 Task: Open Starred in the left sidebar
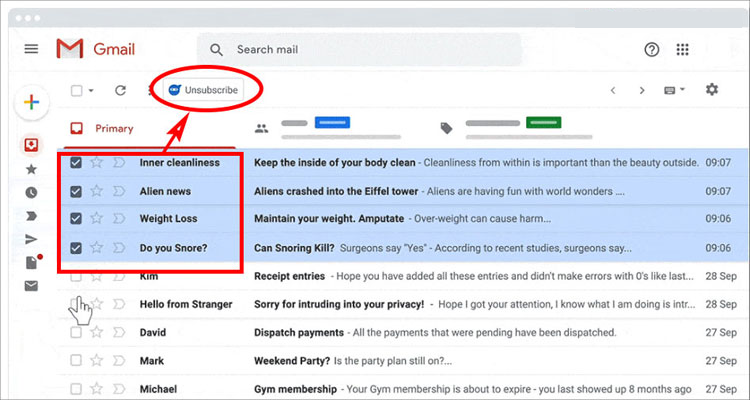tap(31, 169)
